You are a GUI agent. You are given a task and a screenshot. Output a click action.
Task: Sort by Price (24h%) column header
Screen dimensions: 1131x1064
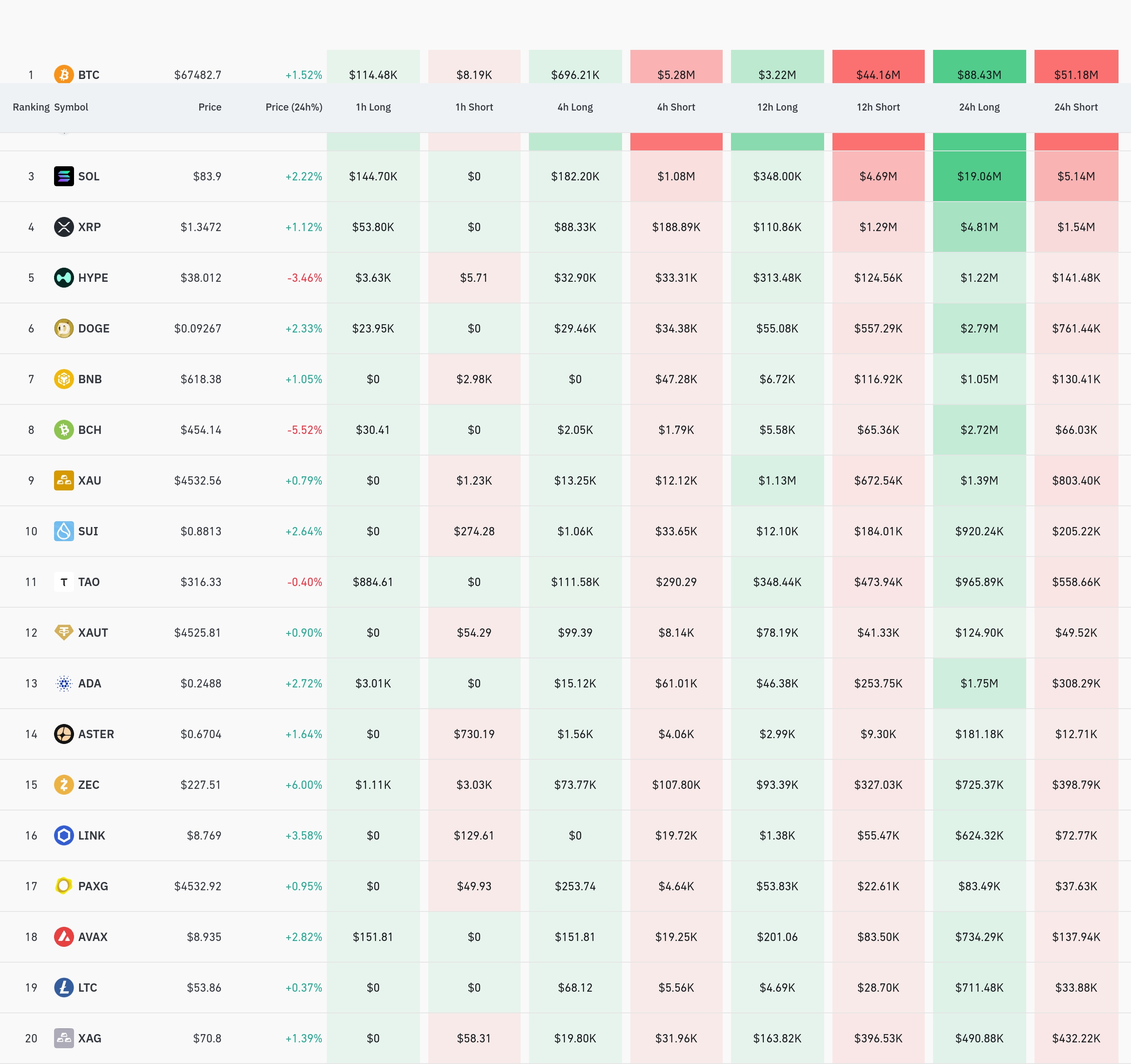[294, 107]
